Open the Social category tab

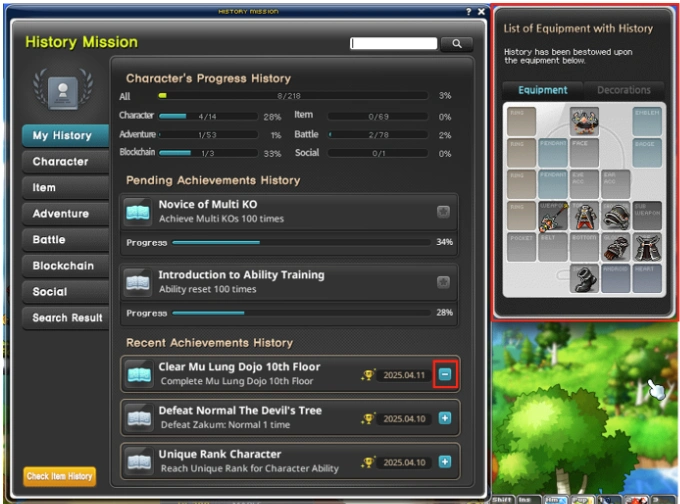pyautogui.click(x=65, y=291)
